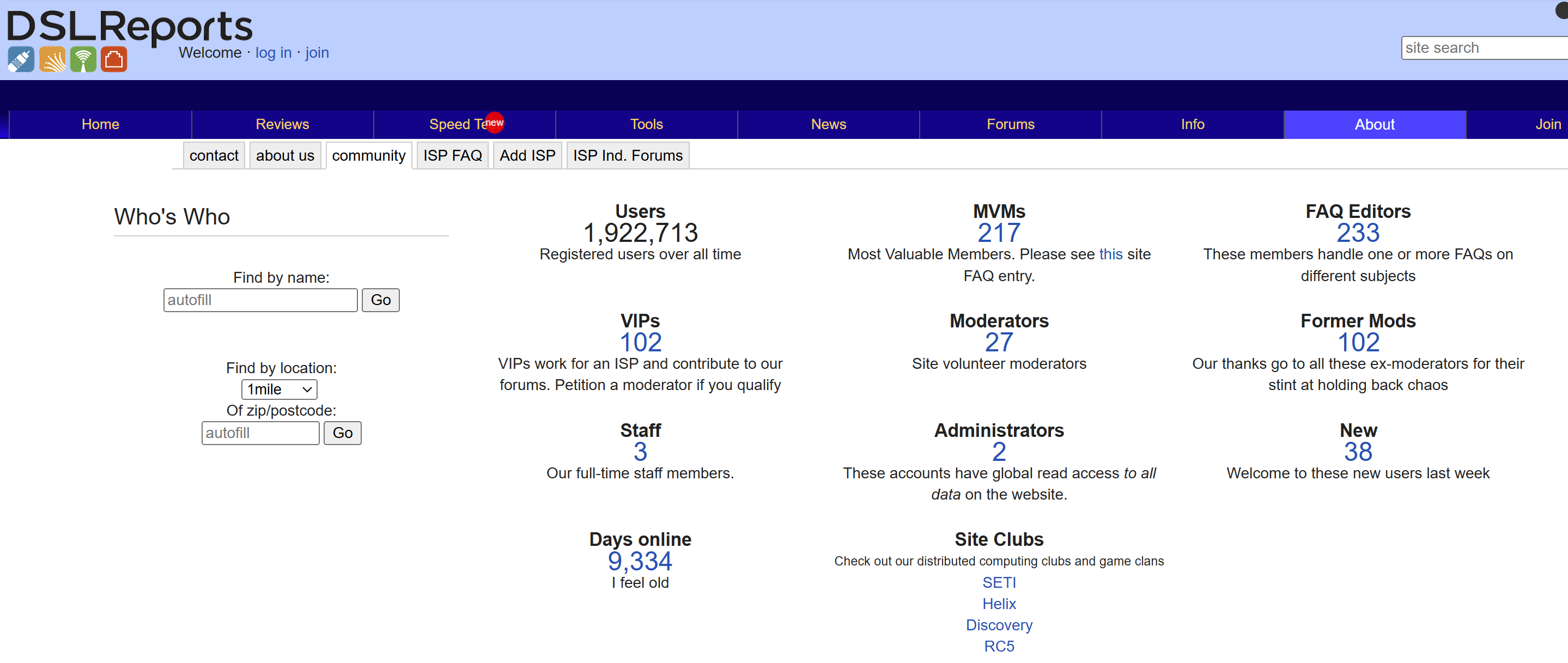1568x663 pixels.
Task: Open the distance dropdown showing 1mile
Action: 279,389
